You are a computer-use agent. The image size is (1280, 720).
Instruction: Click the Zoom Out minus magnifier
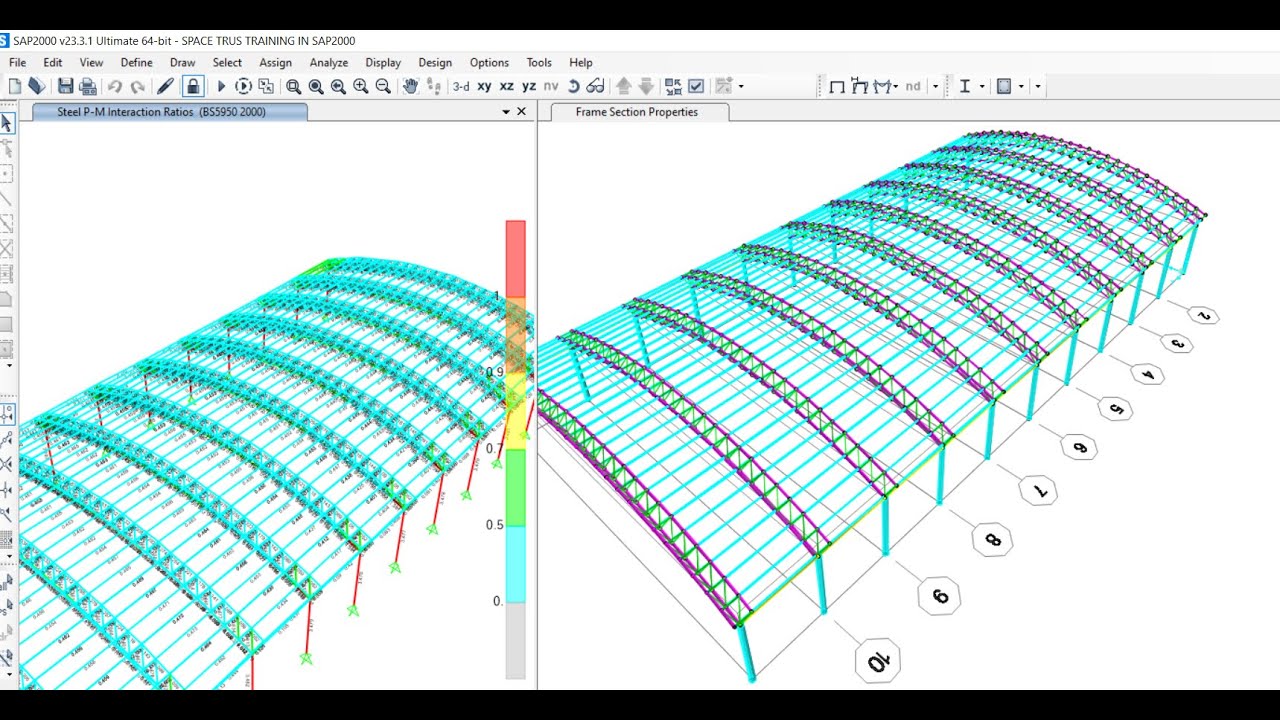[383, 86]
